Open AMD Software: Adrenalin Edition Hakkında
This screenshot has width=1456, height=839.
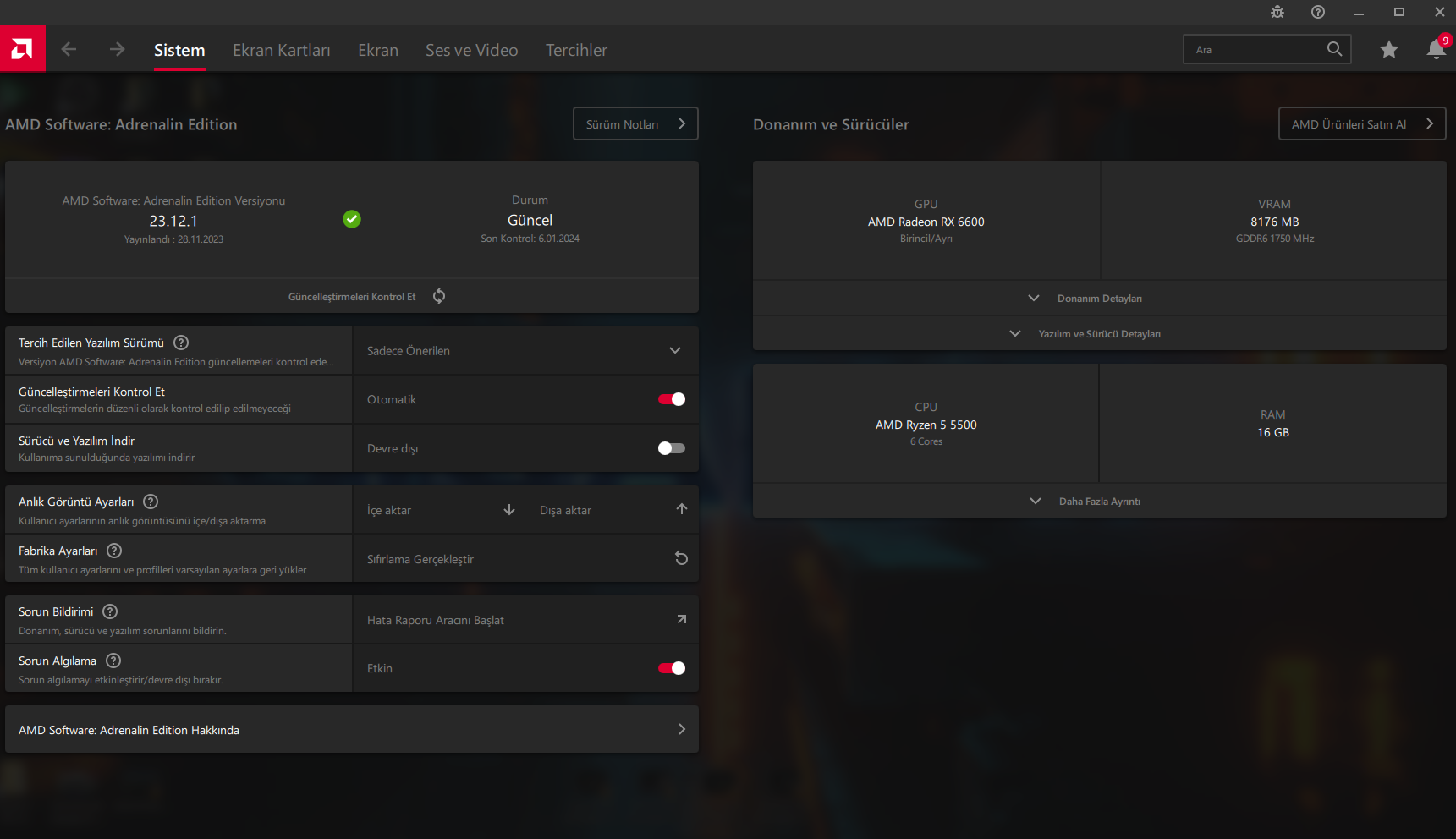352,730
